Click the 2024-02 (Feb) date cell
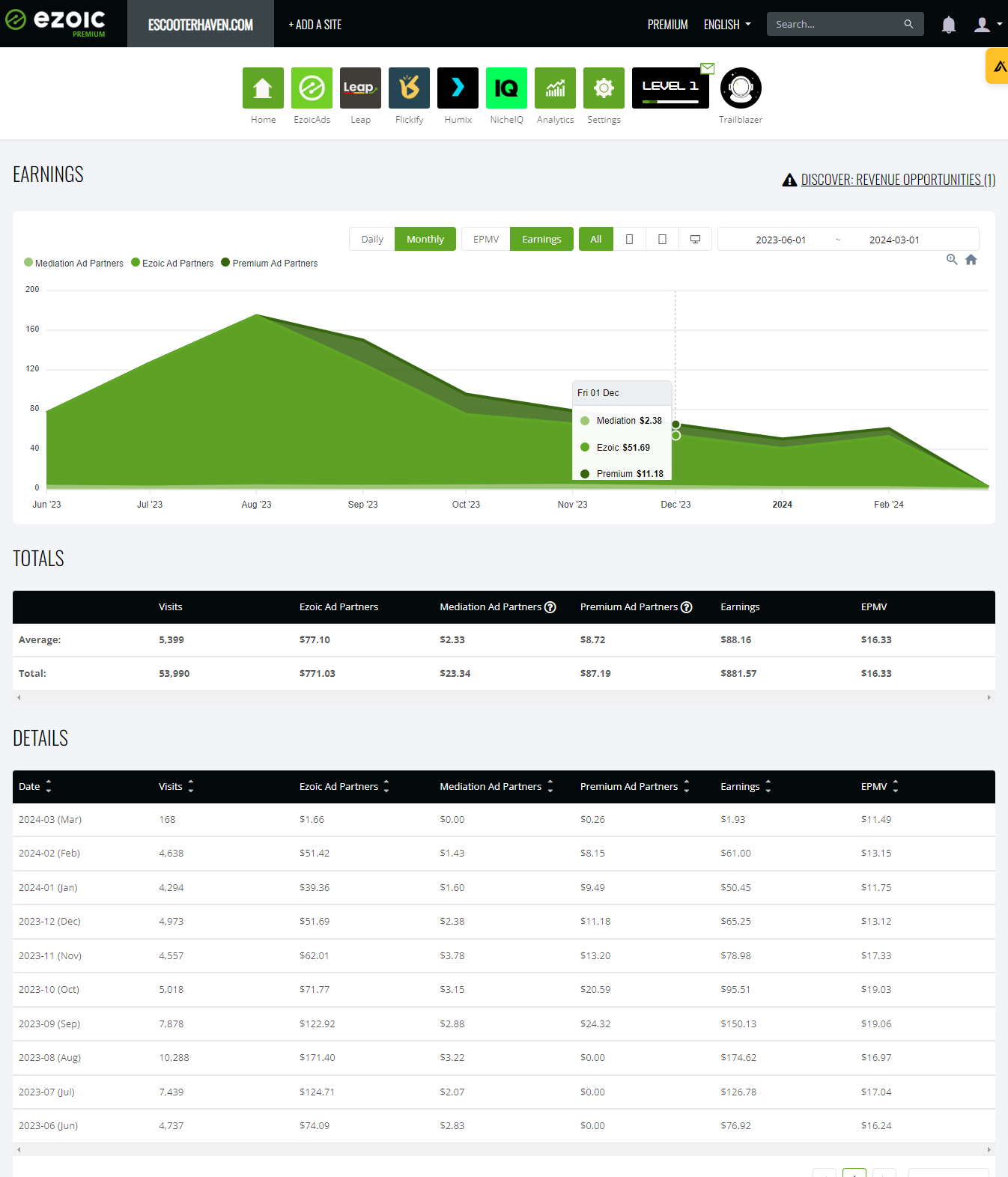1008x1177 pixels. [49, 854]
